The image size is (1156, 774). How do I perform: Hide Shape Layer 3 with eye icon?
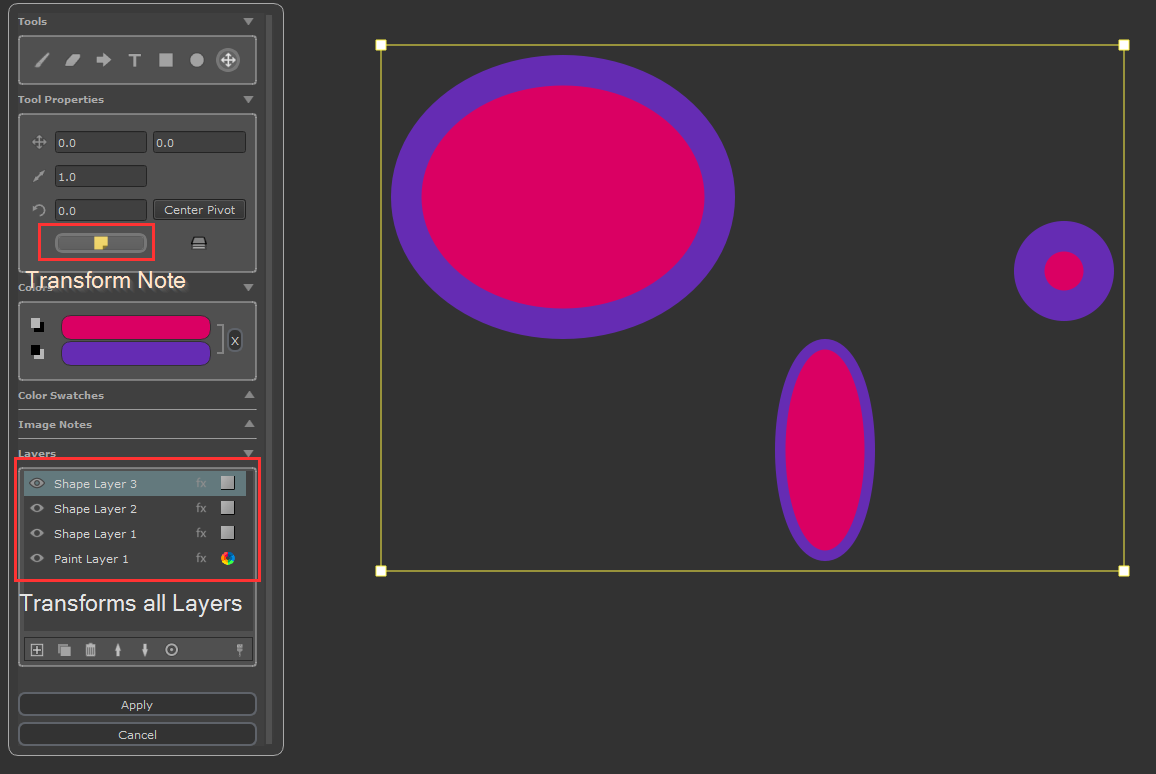point(37,484)
